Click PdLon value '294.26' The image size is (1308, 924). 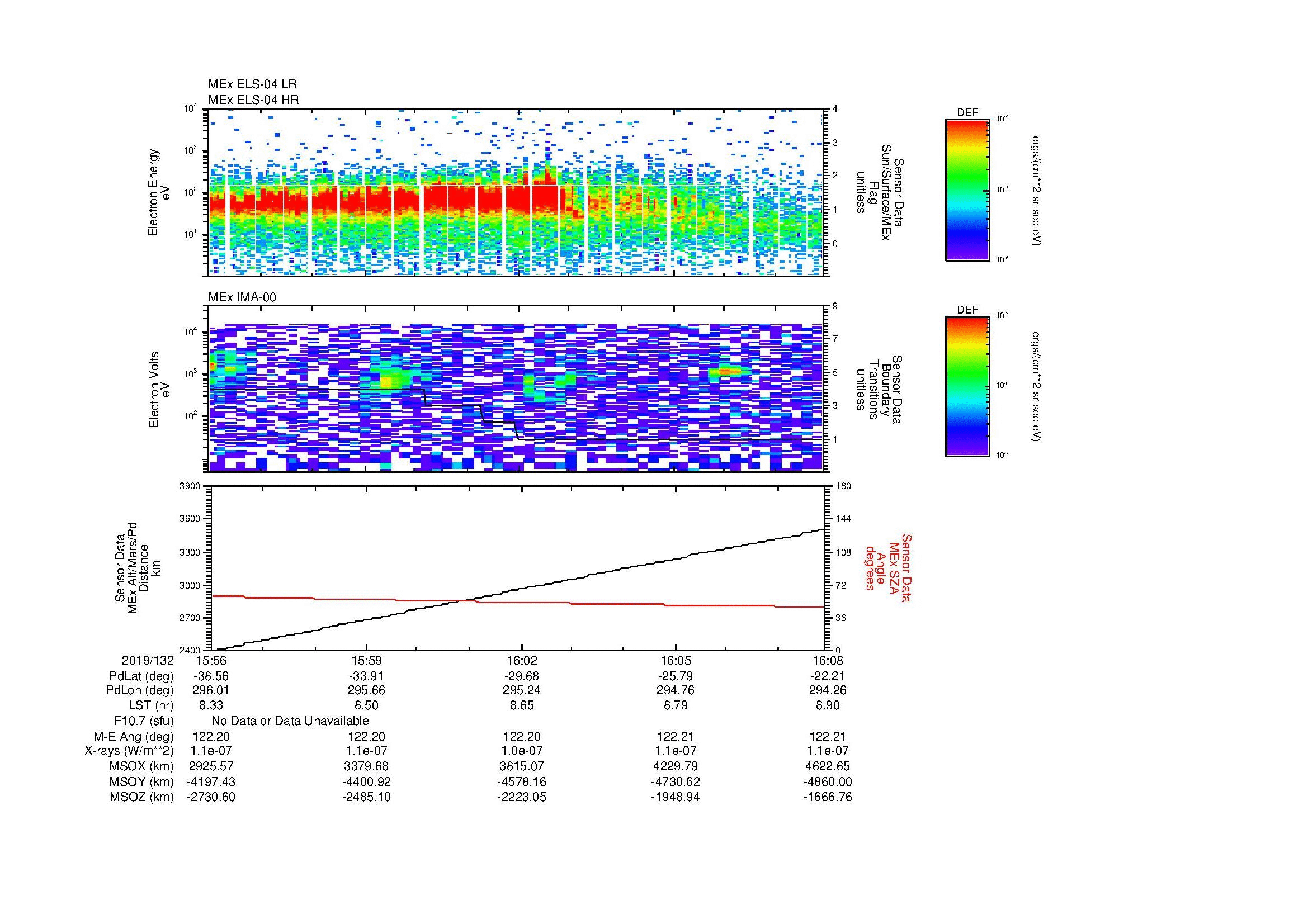(x=828, y=690)
